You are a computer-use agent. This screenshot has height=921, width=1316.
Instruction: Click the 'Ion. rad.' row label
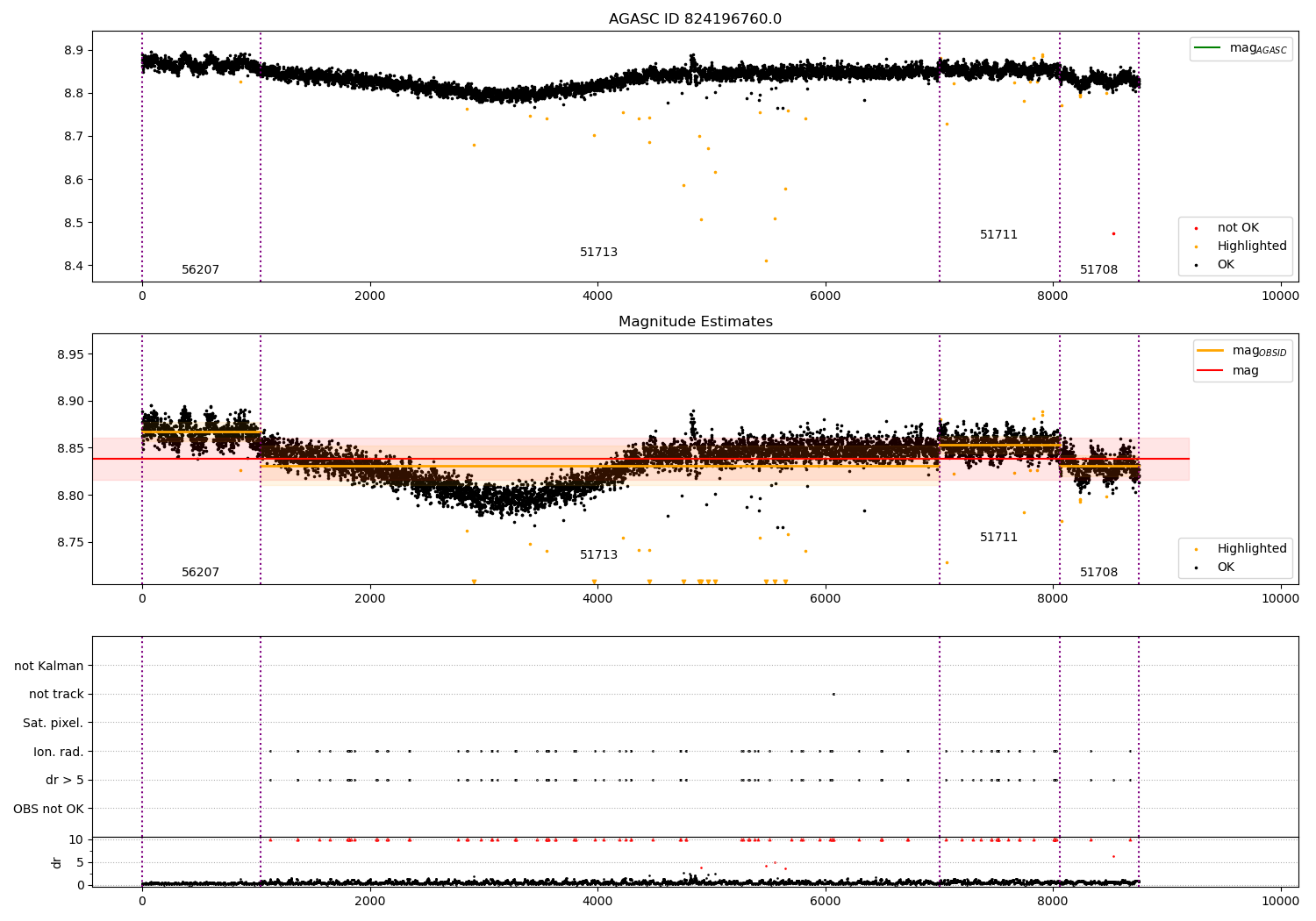(x=59, y=752)
